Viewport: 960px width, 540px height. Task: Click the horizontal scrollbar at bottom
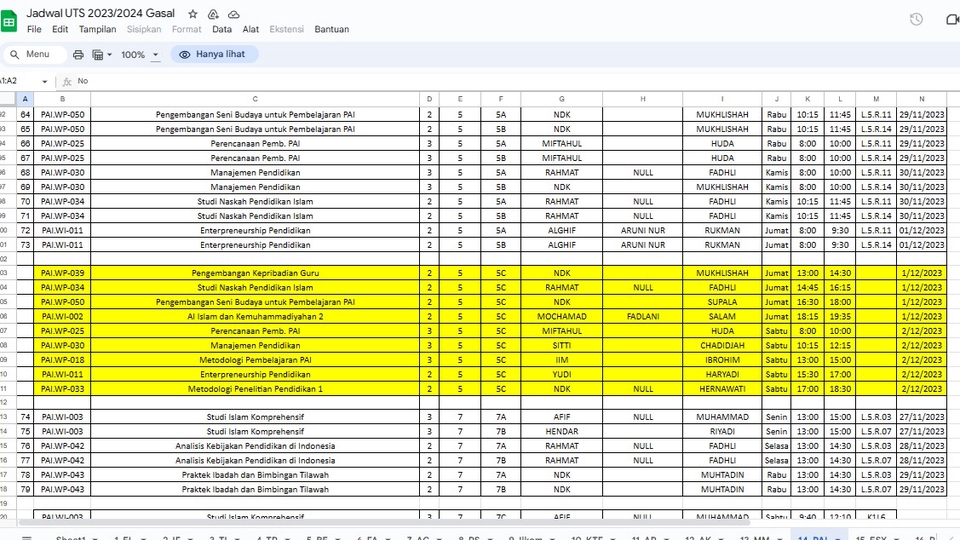[384, 523]
